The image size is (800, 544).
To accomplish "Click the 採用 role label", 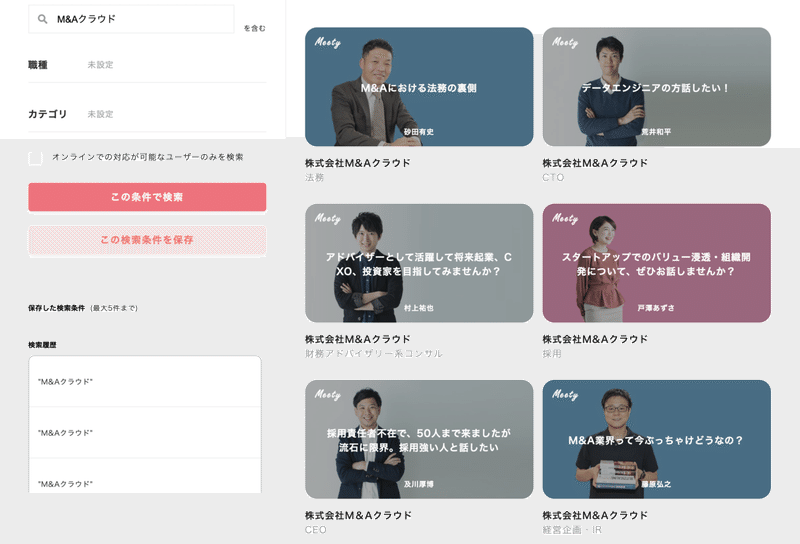I will (x=552, y=354).
